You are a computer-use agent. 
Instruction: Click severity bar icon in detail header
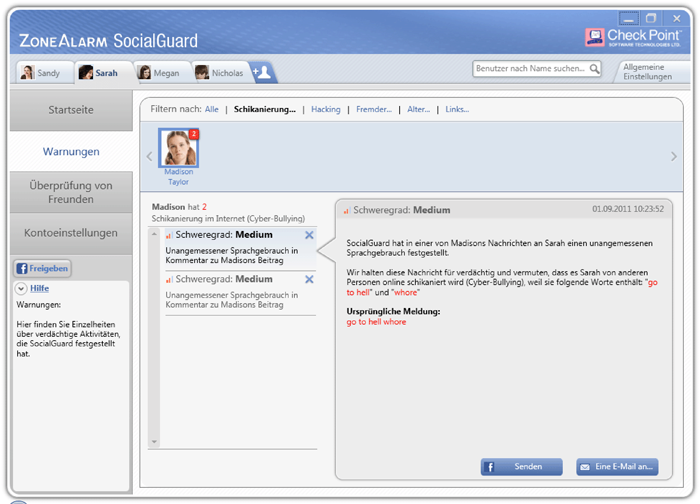click(346, 211)
